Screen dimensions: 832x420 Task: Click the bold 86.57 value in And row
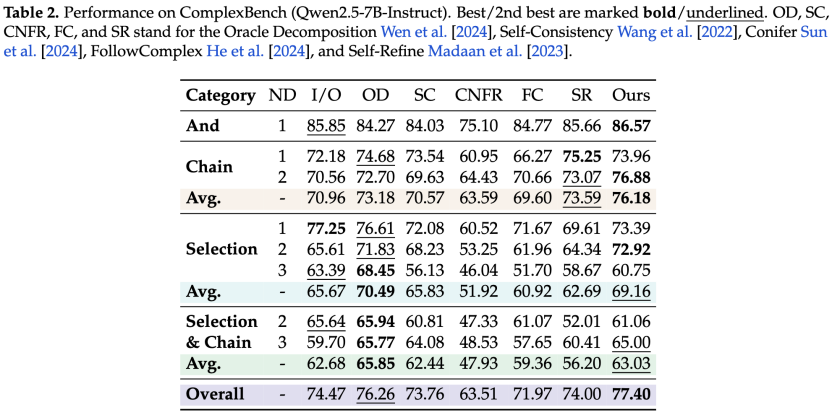pos(630,126)
